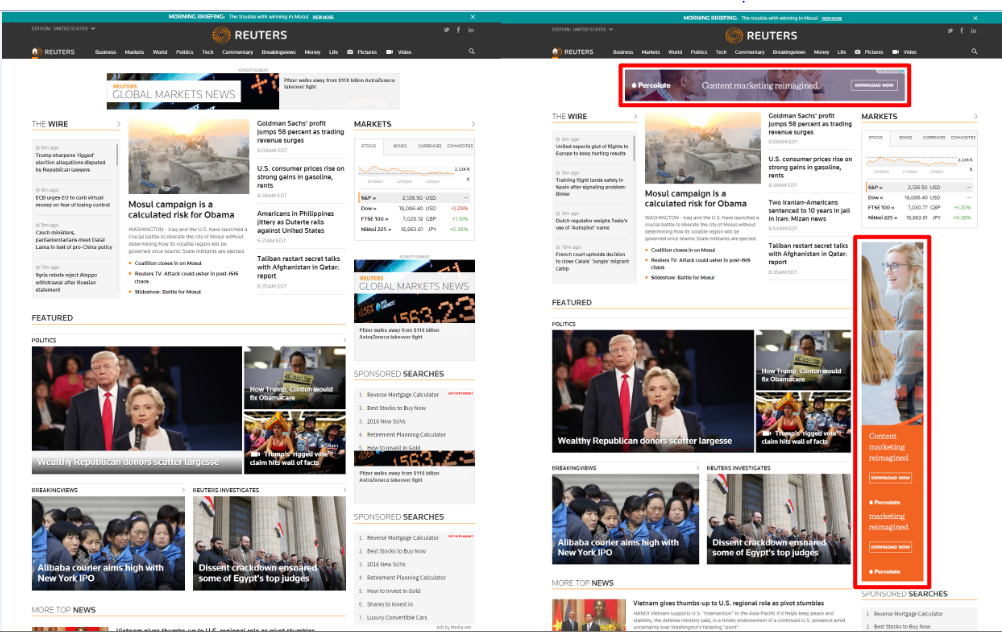Click upper Download Now in orange side ad
Image resolution: width=1002 pixels, height=632 pixels.
(x=890, y=477)
